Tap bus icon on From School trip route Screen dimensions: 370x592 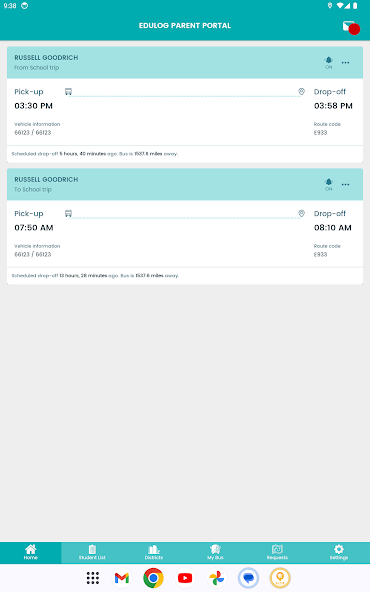coord(68,91)
